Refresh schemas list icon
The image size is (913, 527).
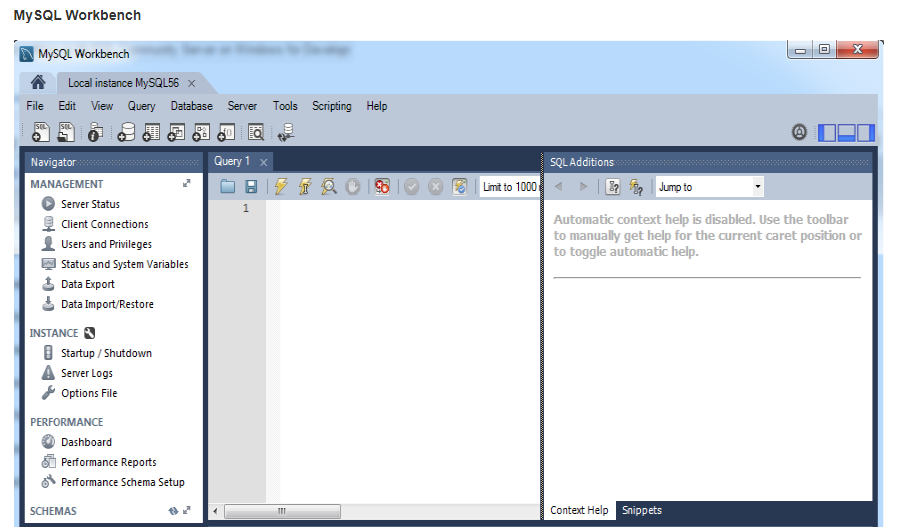pyautogui.click(x=173, y=511)
